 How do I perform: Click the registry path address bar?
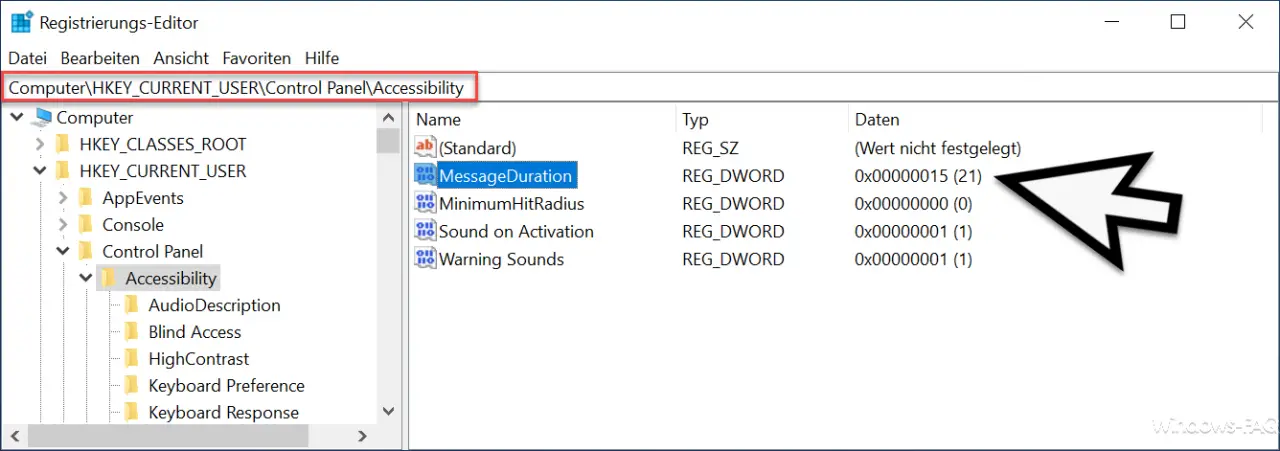coord(640,88)
